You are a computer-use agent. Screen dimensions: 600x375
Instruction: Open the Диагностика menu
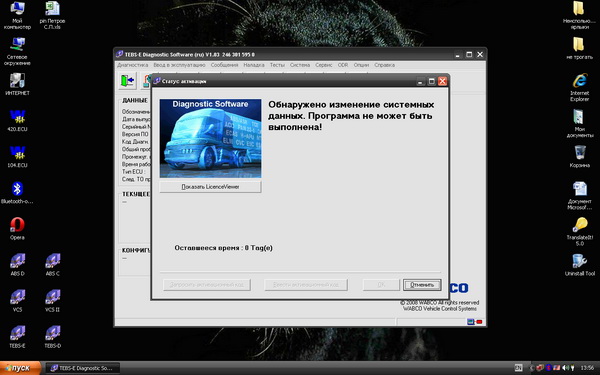click(x=132, y=65)
